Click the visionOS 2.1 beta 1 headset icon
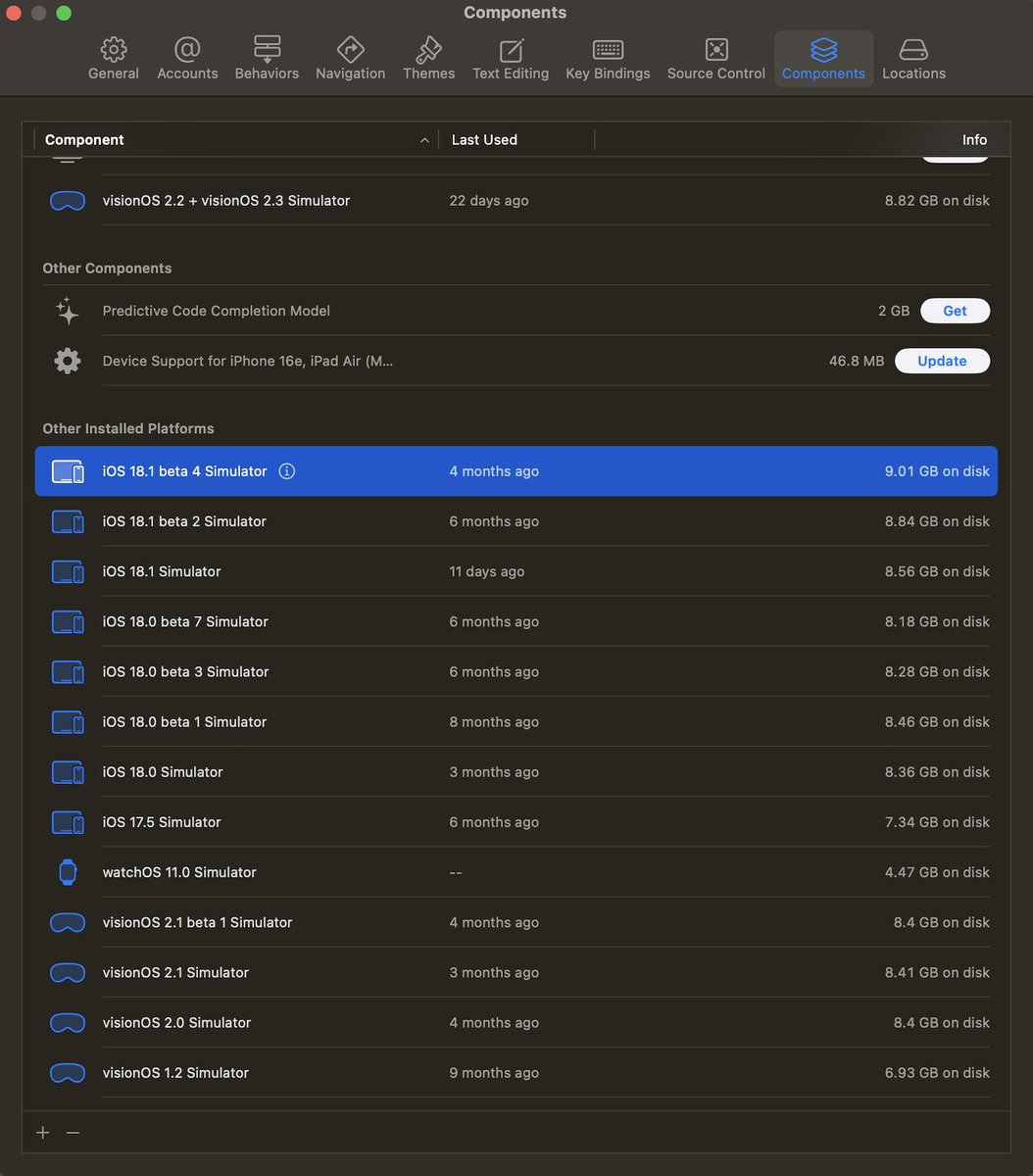 (x=68, y=922)
